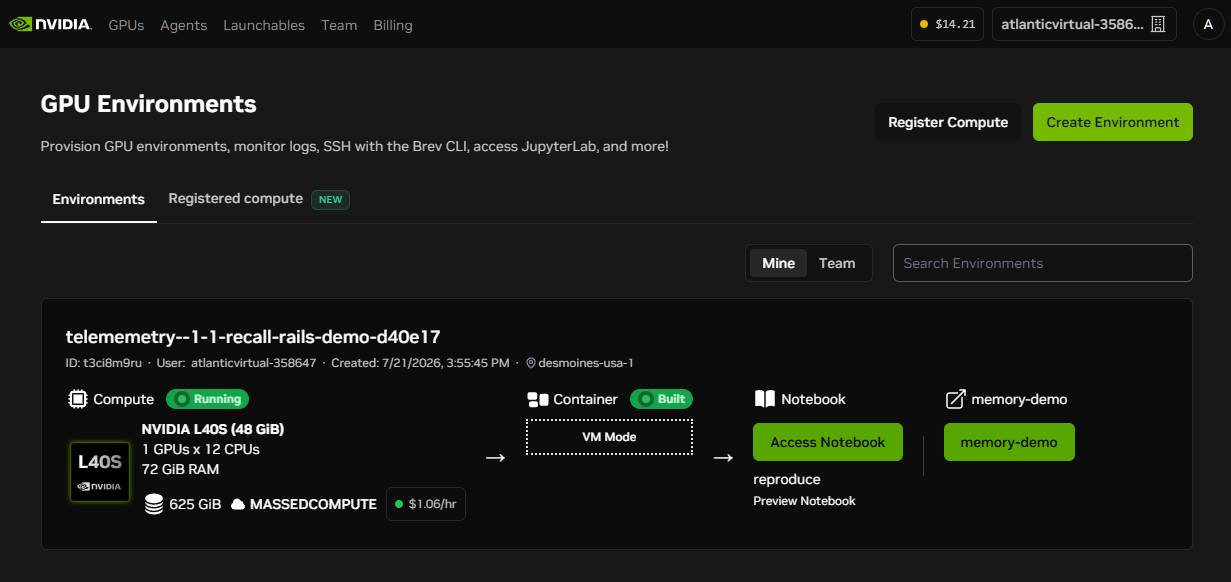Switch to Registered compute tab
1231x582 pixels.
(235, 199)
